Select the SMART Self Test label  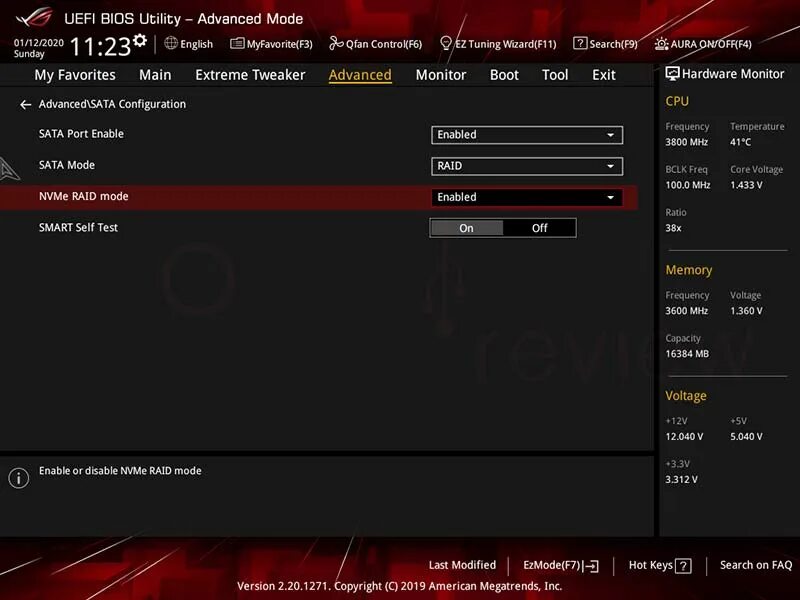tap(78, 228)
